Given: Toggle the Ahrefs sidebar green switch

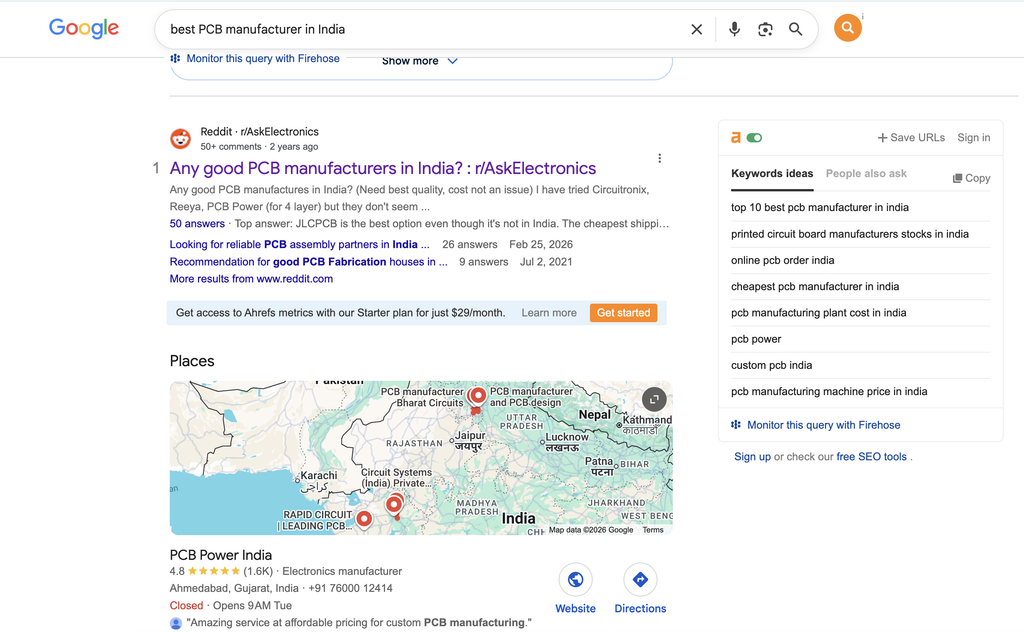Looking at the screenshot, I should (754, 138).
